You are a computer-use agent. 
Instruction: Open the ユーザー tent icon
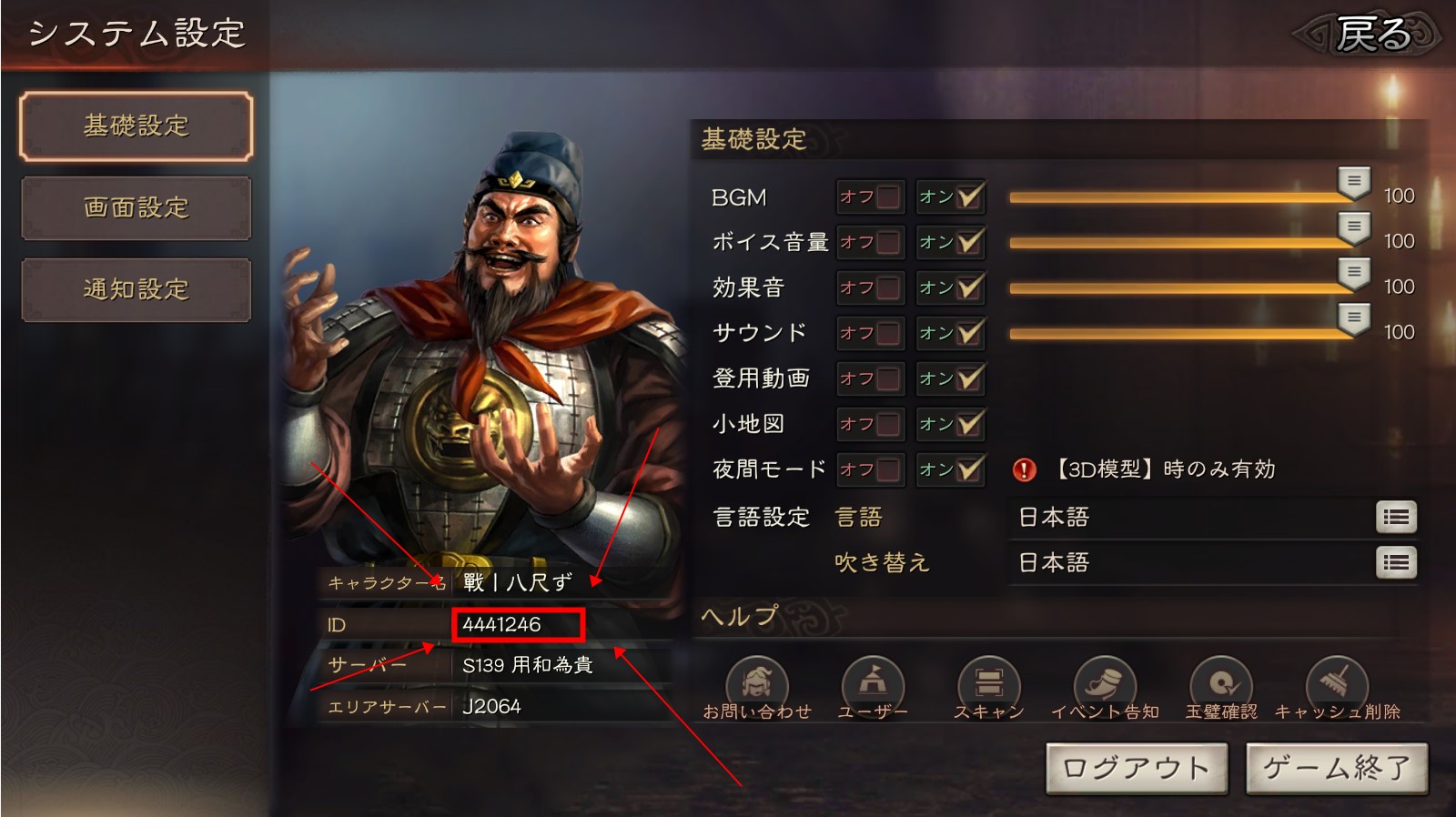(872, 683)
